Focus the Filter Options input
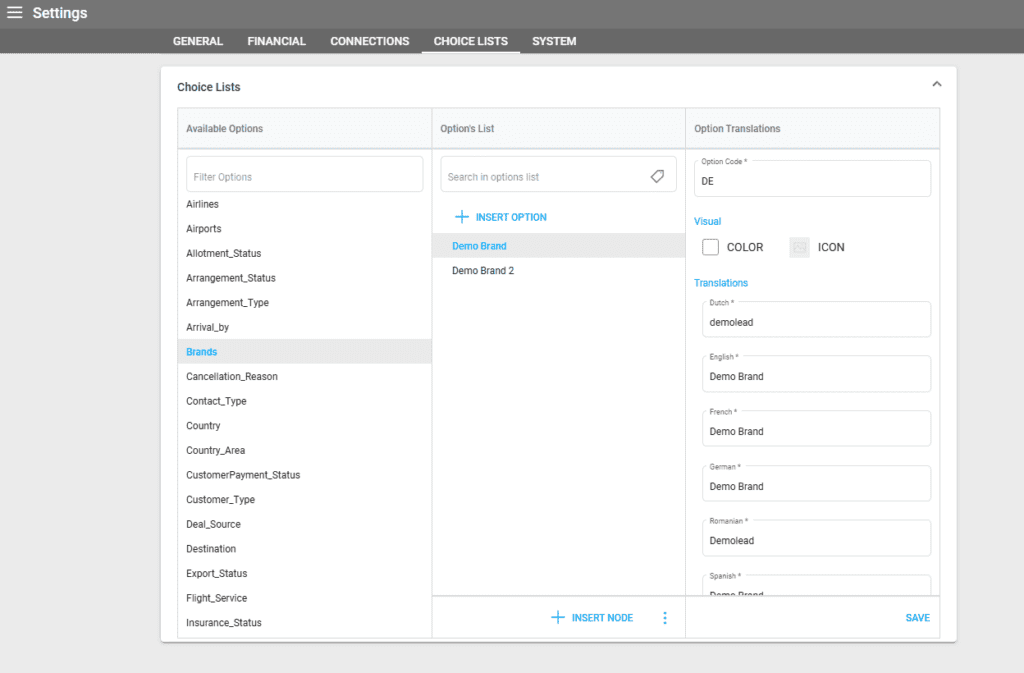The image size is (1024, 673). click(304, 177)
